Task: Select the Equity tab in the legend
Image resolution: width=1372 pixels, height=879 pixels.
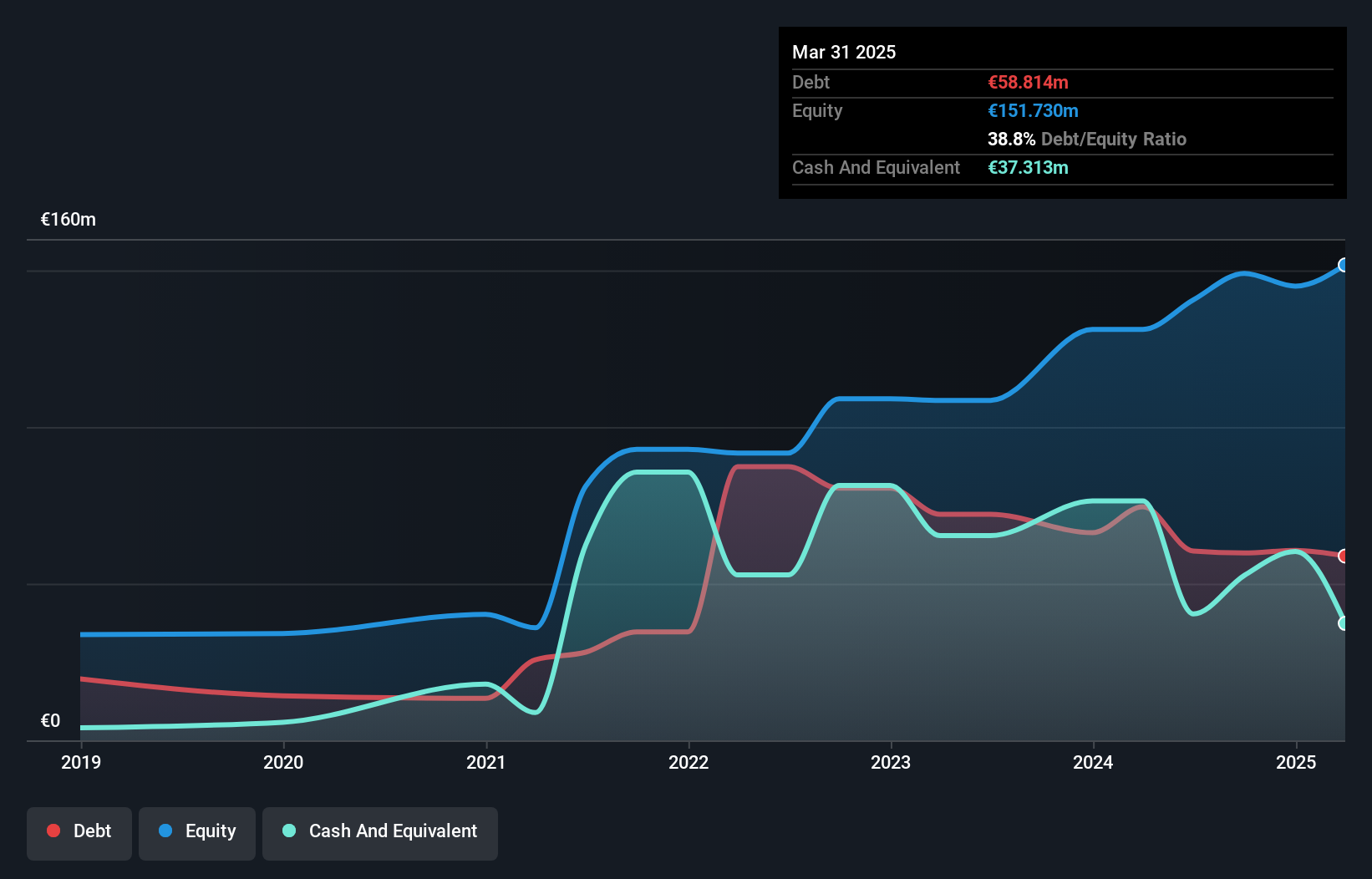Action: [x=196, y=832]
